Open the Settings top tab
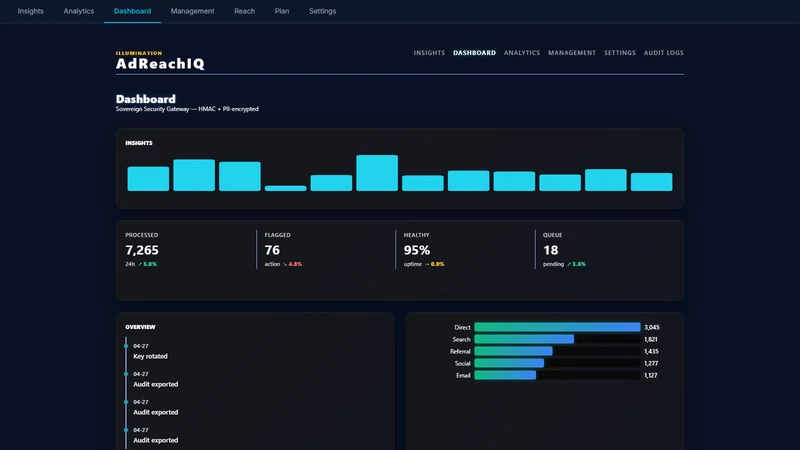The image size is (800, 450). pos(322,11)
